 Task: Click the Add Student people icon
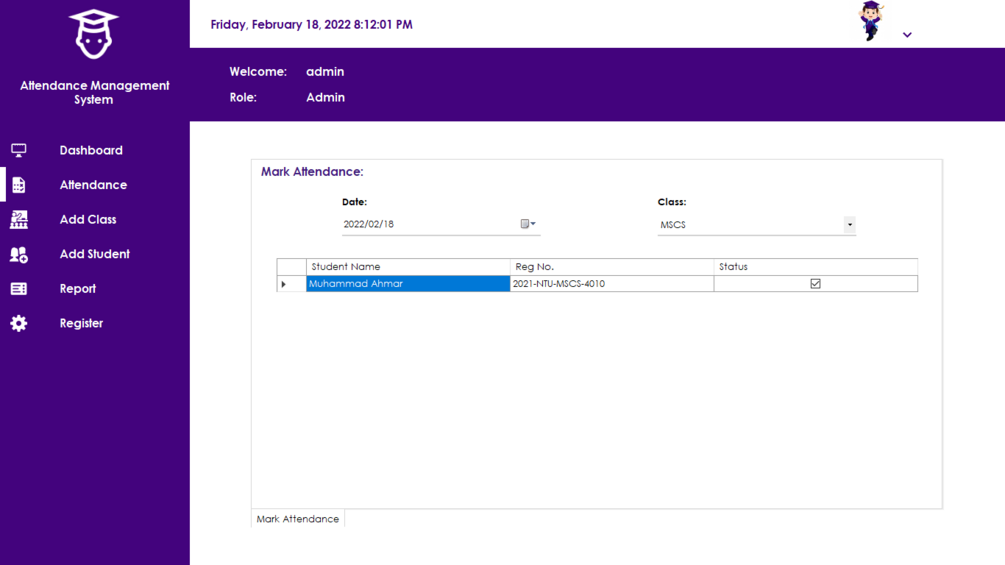click(19, 254)
